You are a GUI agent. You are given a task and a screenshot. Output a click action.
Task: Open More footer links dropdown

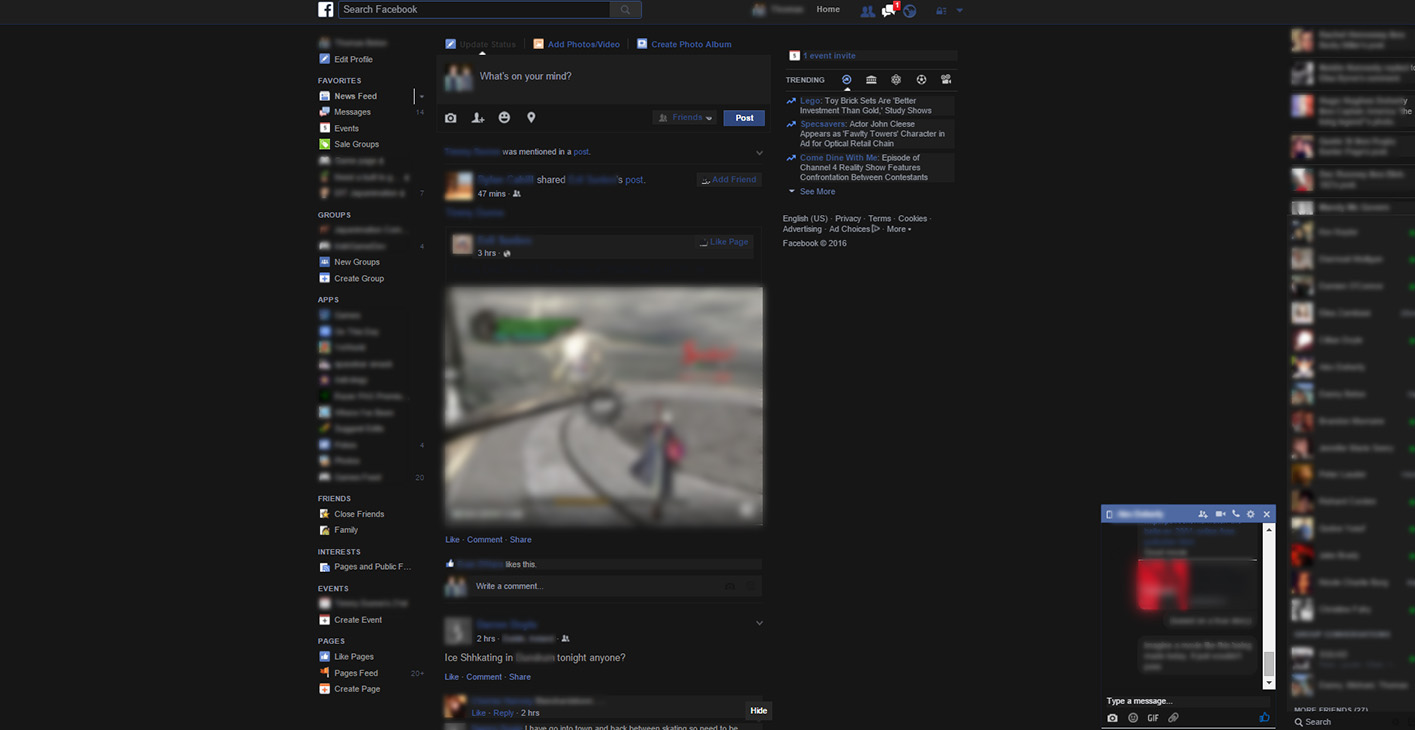click(x=898, y=229)
